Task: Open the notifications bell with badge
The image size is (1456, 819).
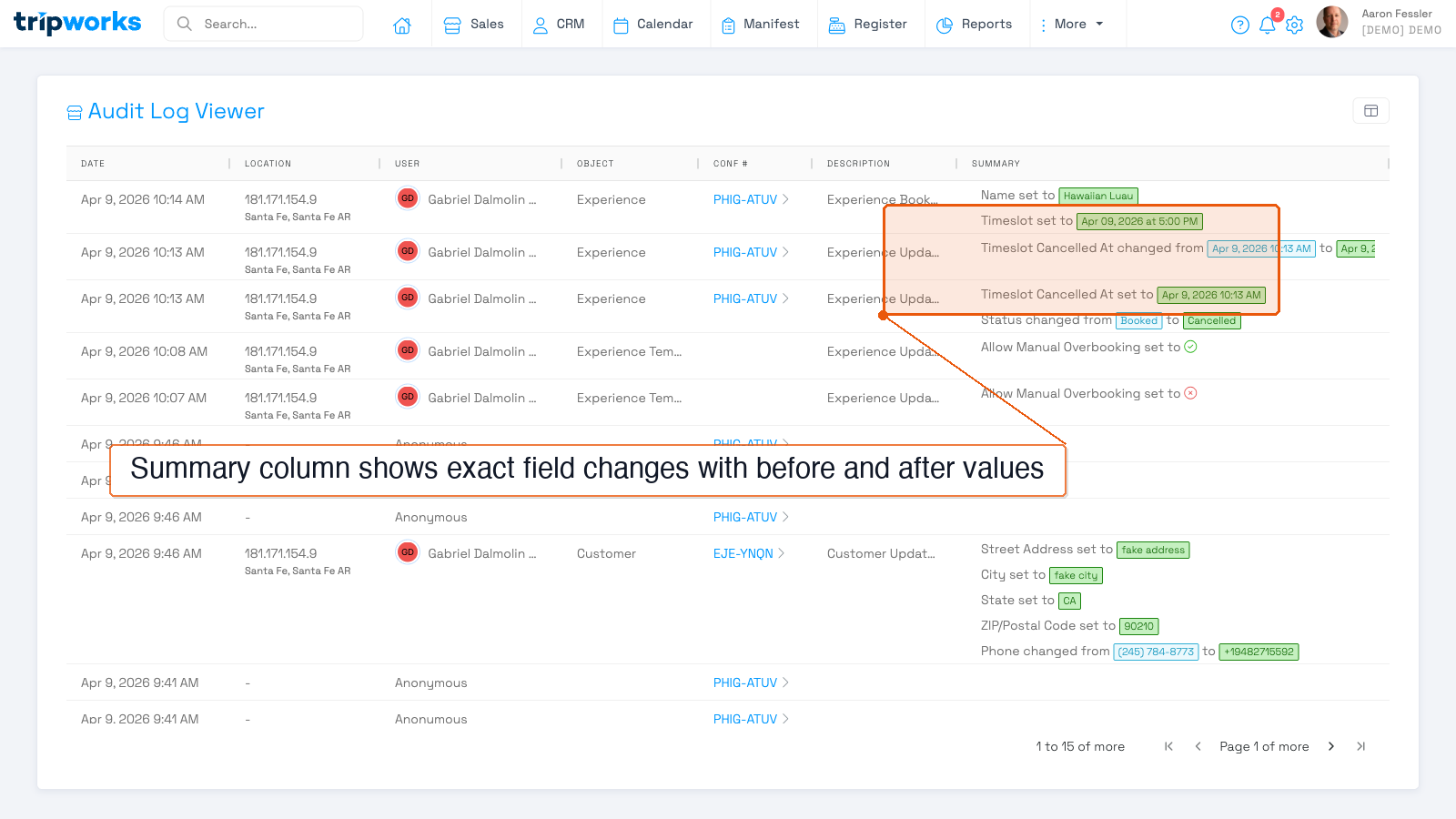Action: coord(1268,25)
